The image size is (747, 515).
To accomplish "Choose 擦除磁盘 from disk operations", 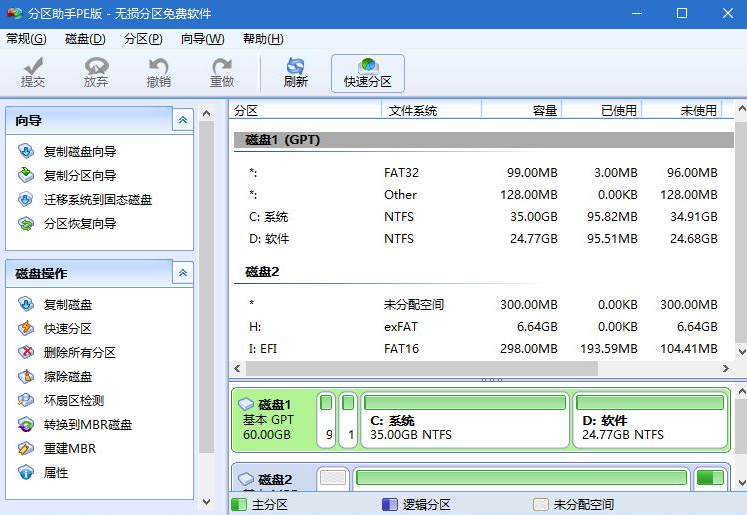I will pos(67,377).
